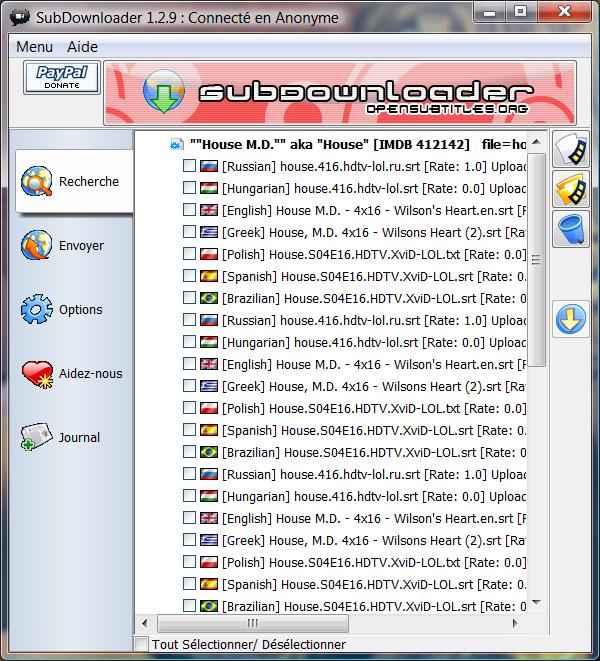Open the Menu menu
Viewport: 600px width, 661px height.
35,46
